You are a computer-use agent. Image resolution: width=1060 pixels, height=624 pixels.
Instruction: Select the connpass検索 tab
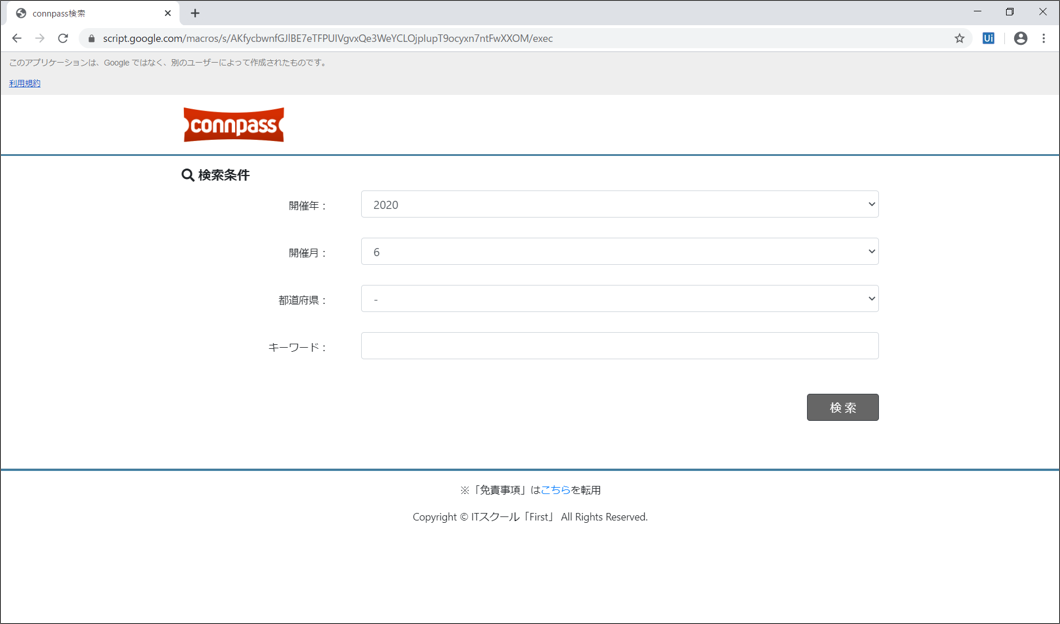pos(85,13)
